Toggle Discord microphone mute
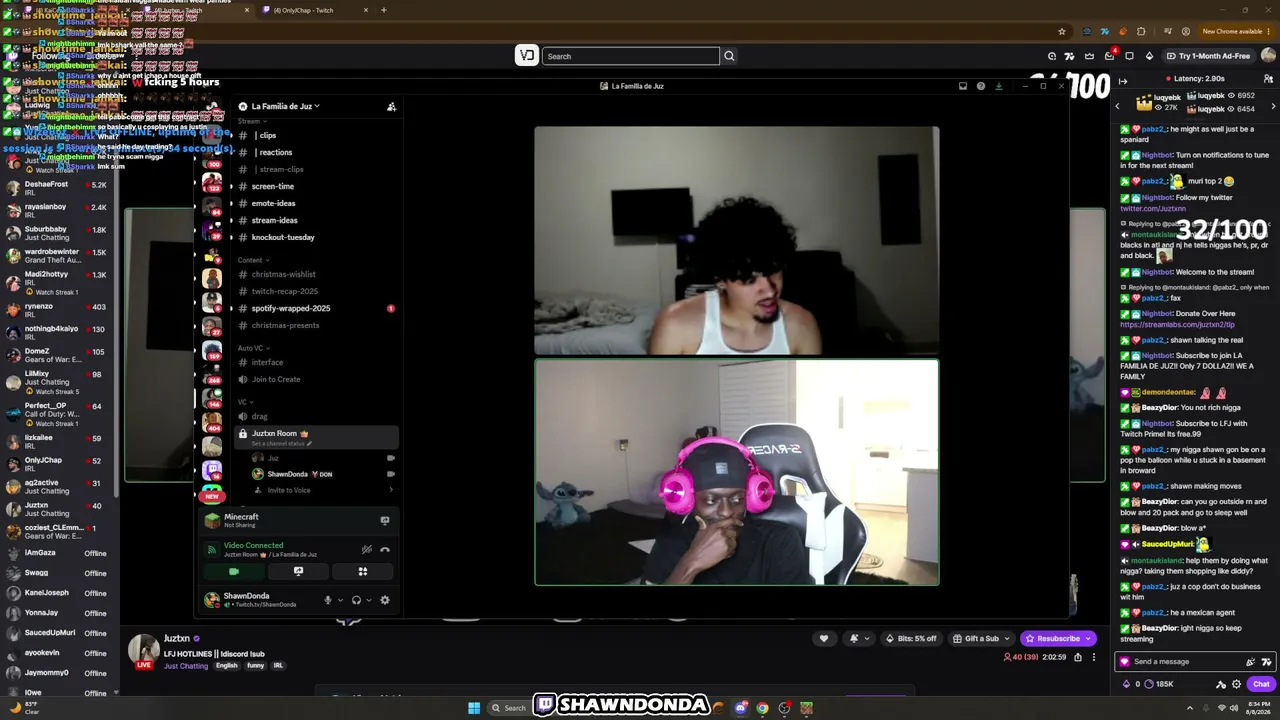Screen dimensions: 1280x720 tap(327, 600)
